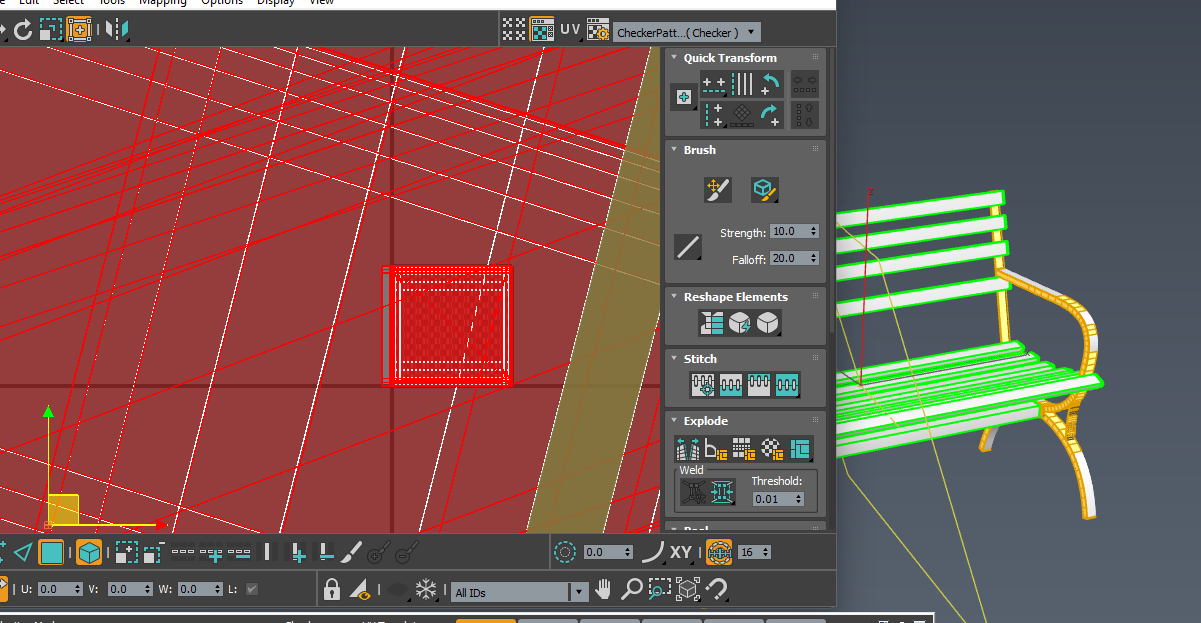This screenshot has width=1201, height=623.
Task: Rotate selection 90 degrees counter-clockwise
Action: tap(770, 84)
